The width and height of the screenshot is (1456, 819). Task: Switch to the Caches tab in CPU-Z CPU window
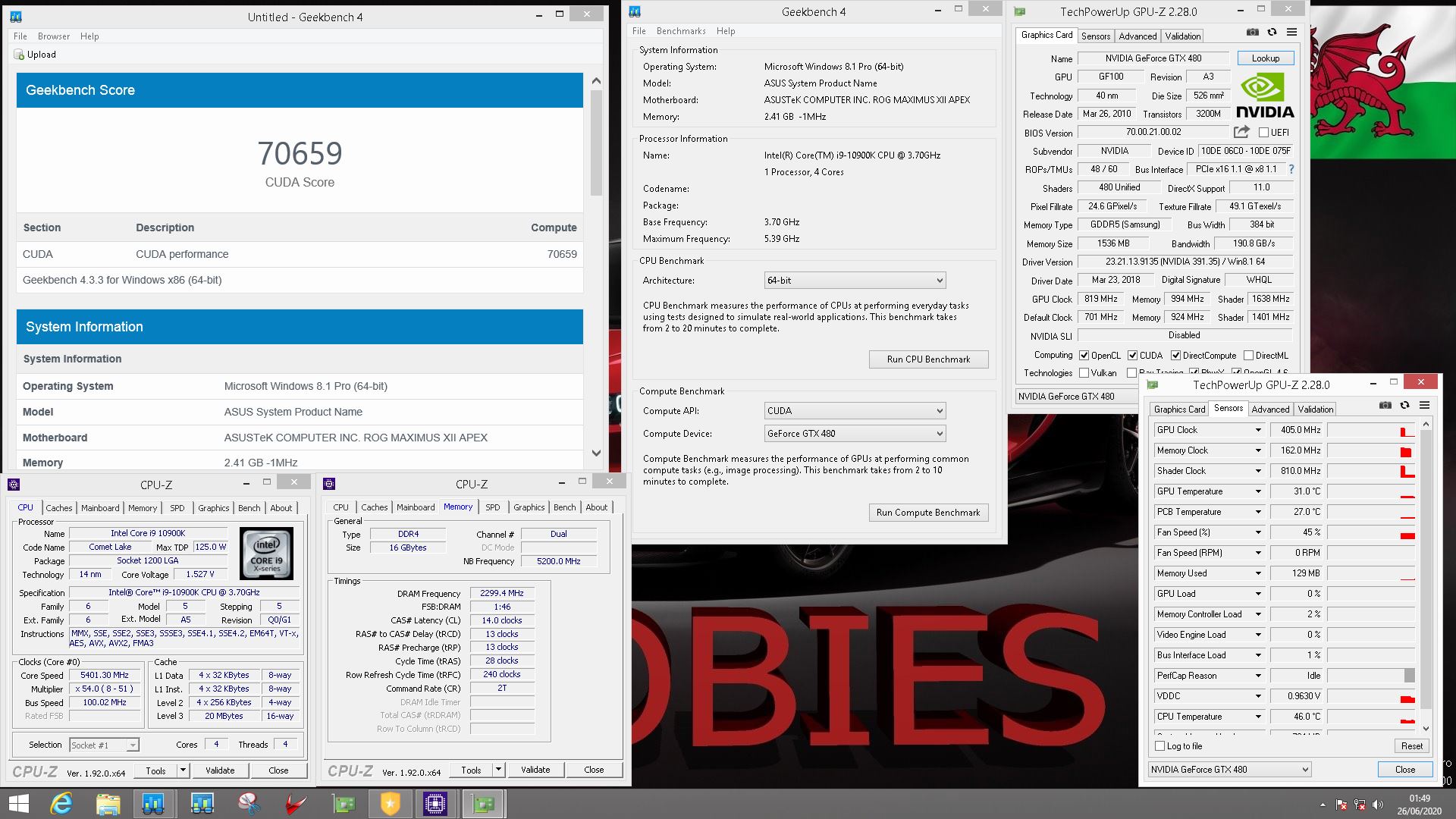(x=58, y=507)
